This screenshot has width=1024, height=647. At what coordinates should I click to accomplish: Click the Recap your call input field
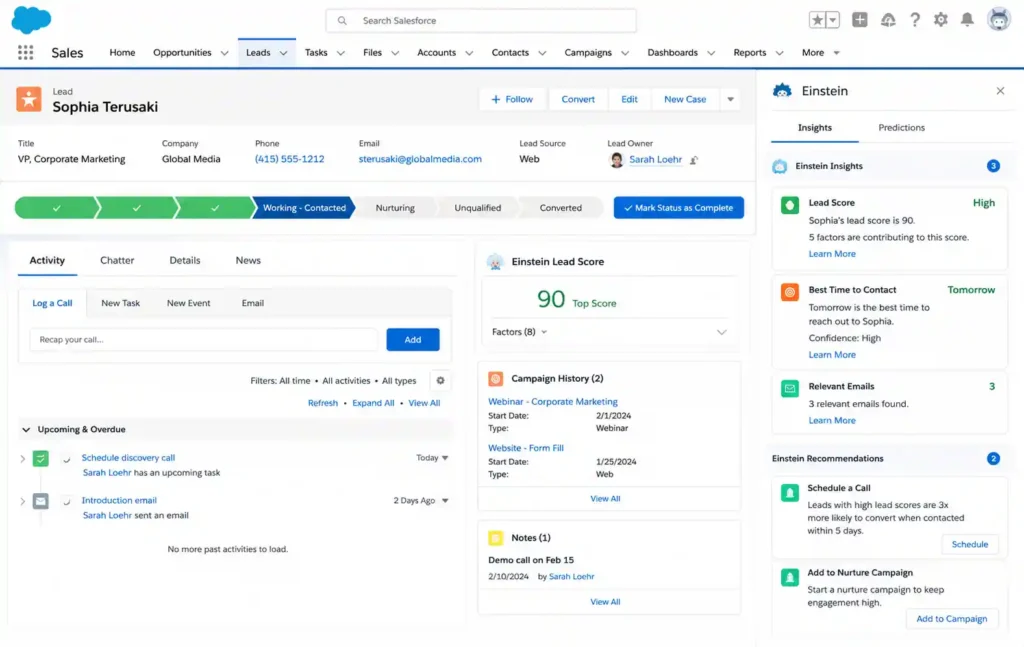pyautogui.click(x=203, y=339)
